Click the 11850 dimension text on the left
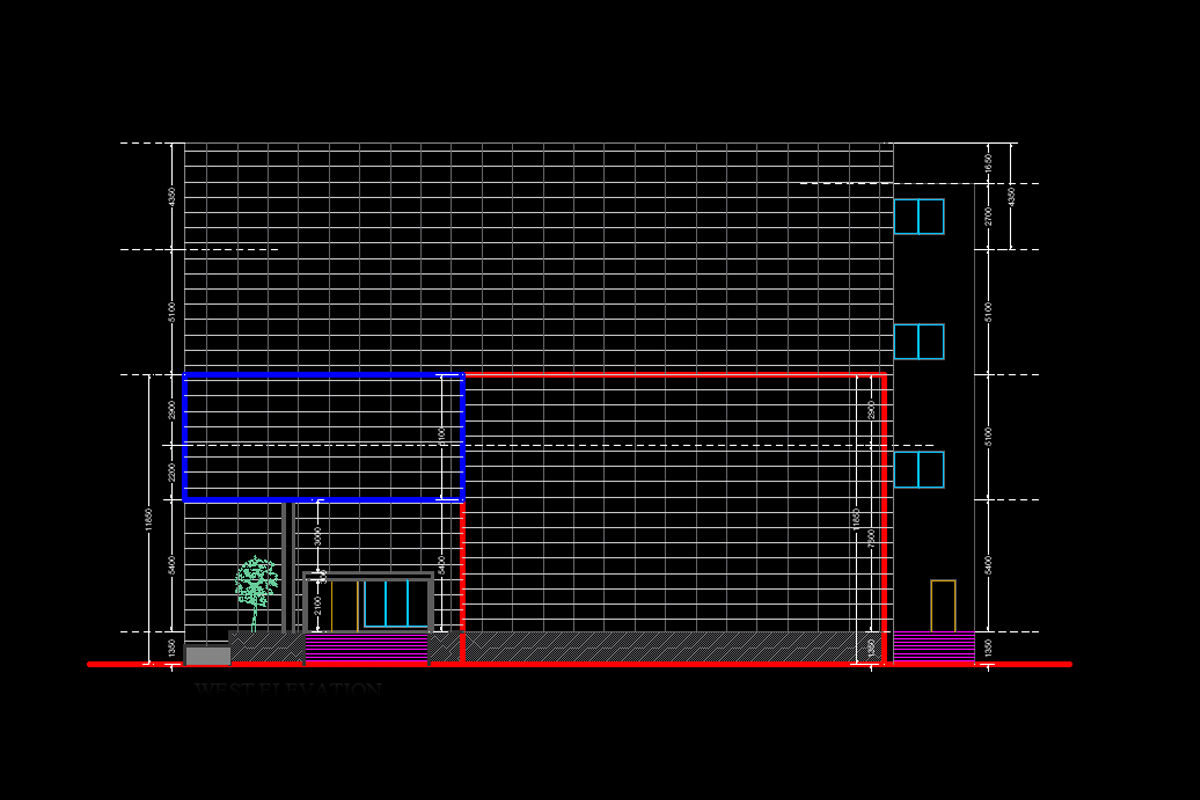 (149, 520)
